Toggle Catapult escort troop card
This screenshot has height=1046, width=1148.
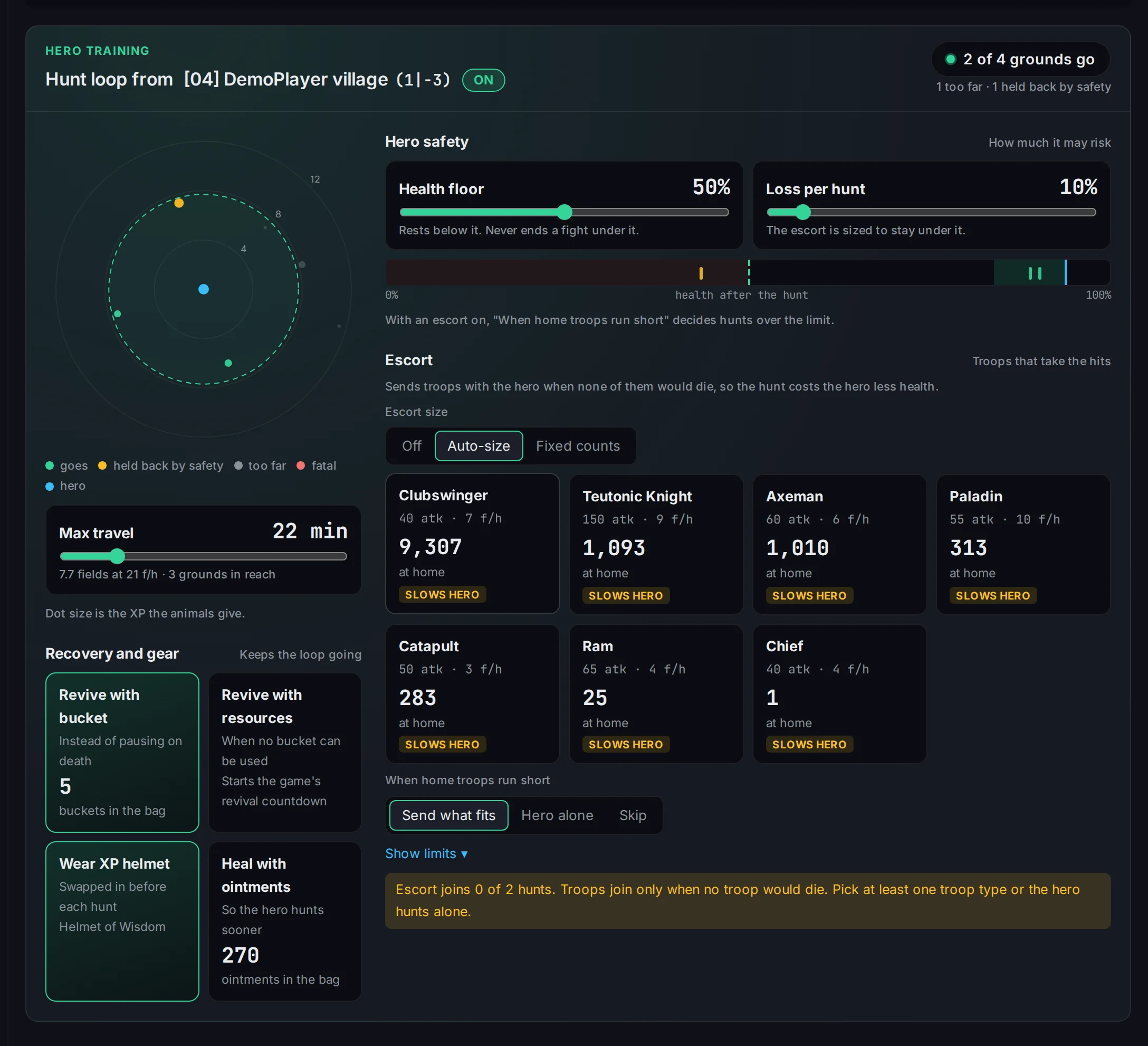point(472,693)
